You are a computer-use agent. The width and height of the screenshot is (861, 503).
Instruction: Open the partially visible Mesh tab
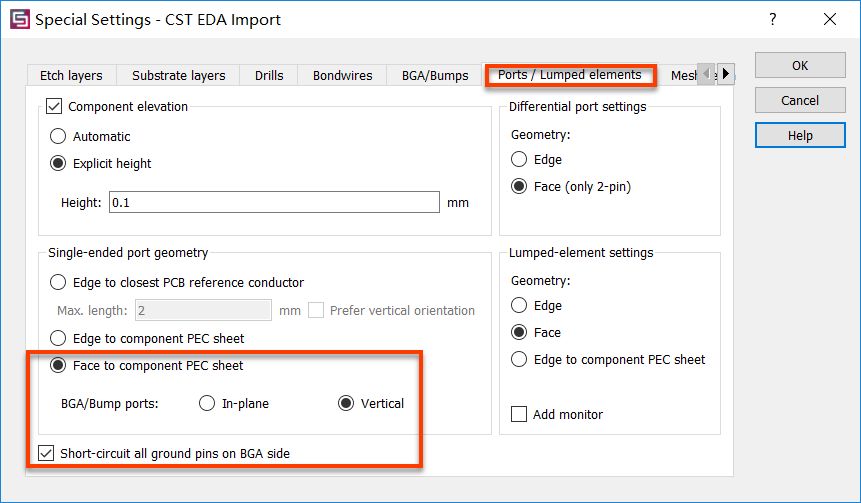684,75
